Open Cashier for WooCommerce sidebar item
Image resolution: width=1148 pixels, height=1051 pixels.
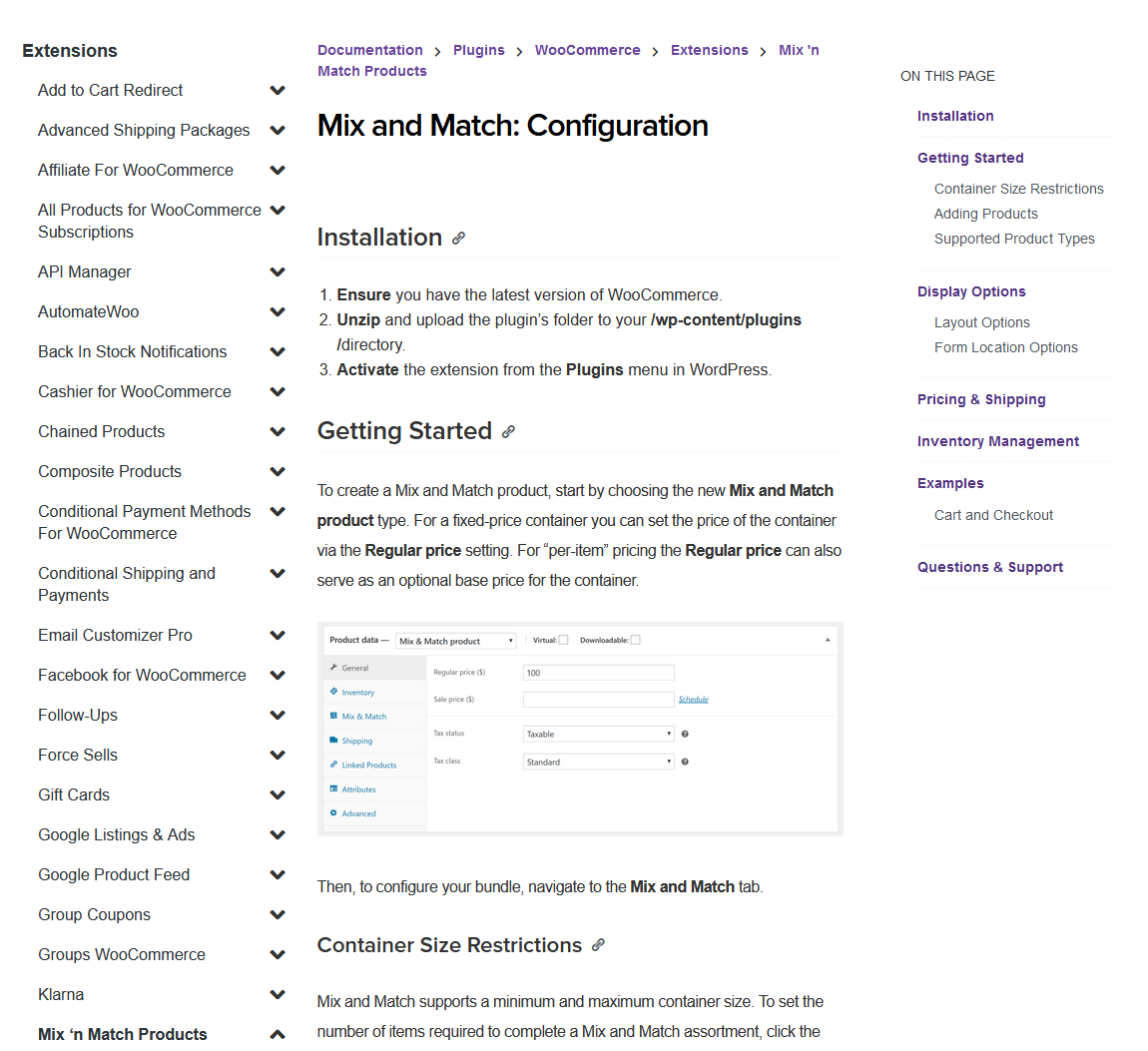tap(135, 391)
